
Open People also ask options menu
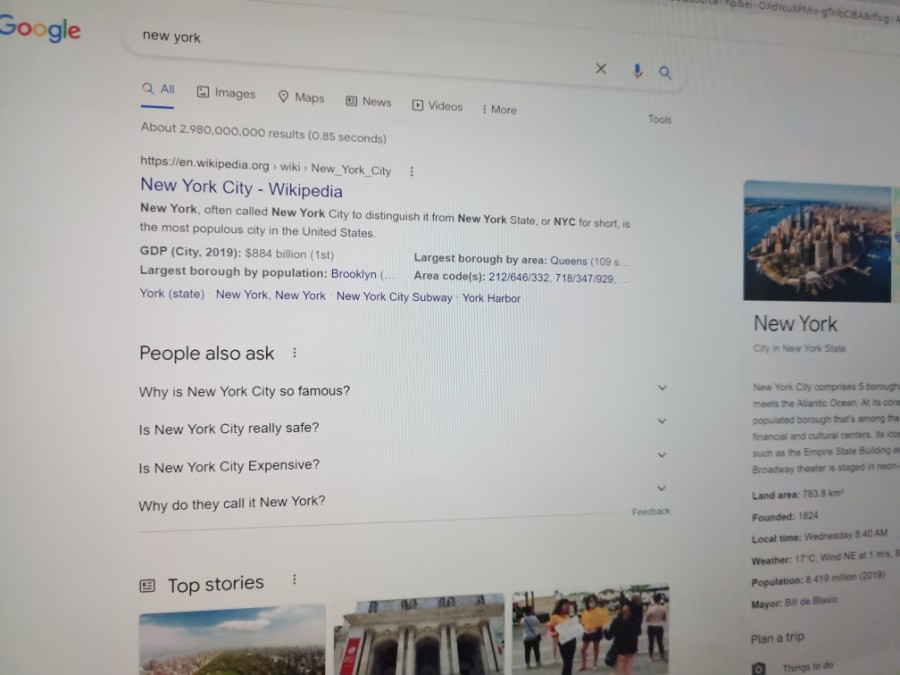click(x=294, y=352)
